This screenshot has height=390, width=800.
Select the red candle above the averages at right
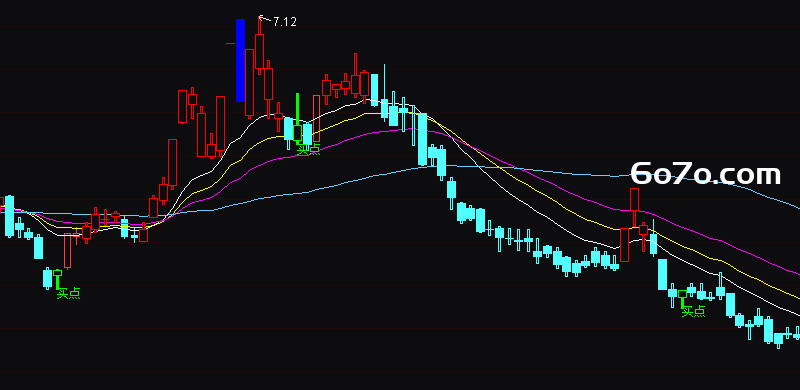coord(634,200)
